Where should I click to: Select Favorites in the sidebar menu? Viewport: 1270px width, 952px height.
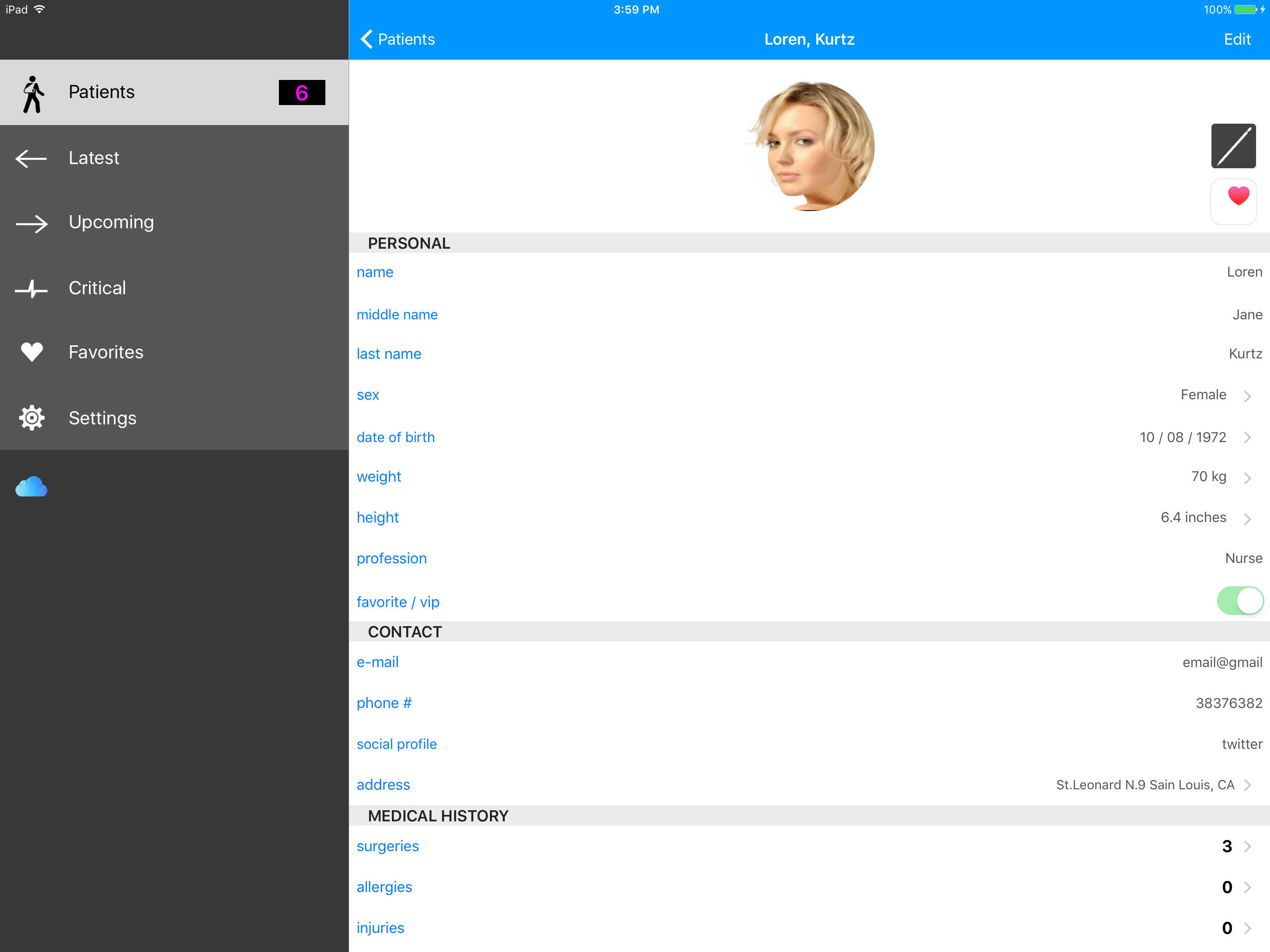174,352
